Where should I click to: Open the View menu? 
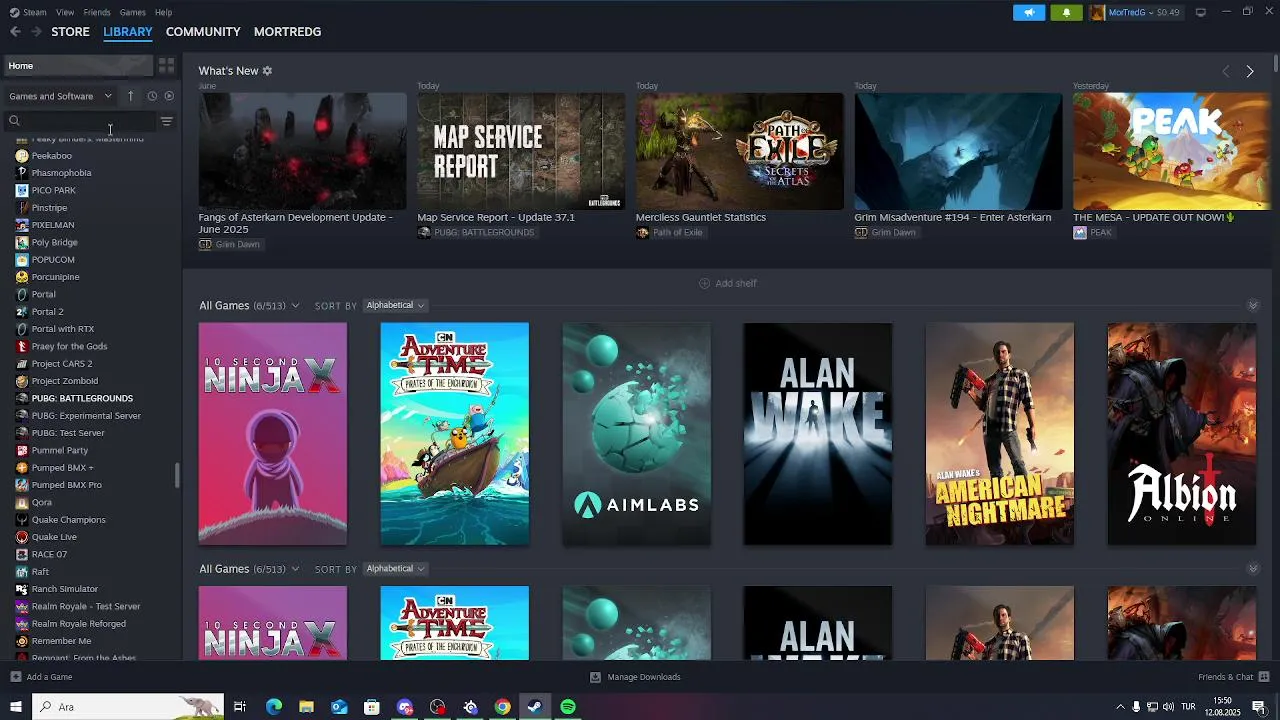click(65, 12)
